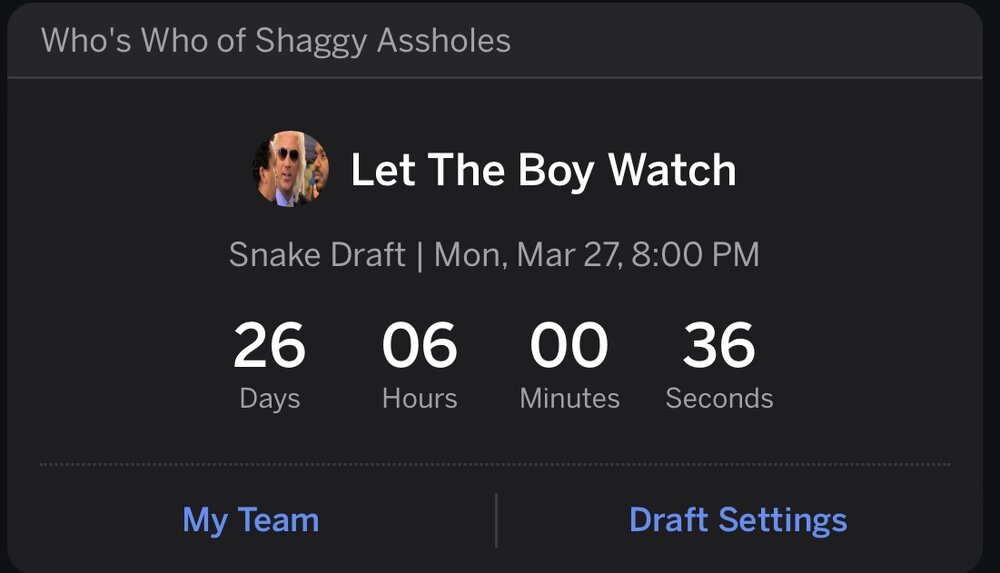Open the My Team link
This screenshot has width=1000, height=573.
tap(250, 520)
